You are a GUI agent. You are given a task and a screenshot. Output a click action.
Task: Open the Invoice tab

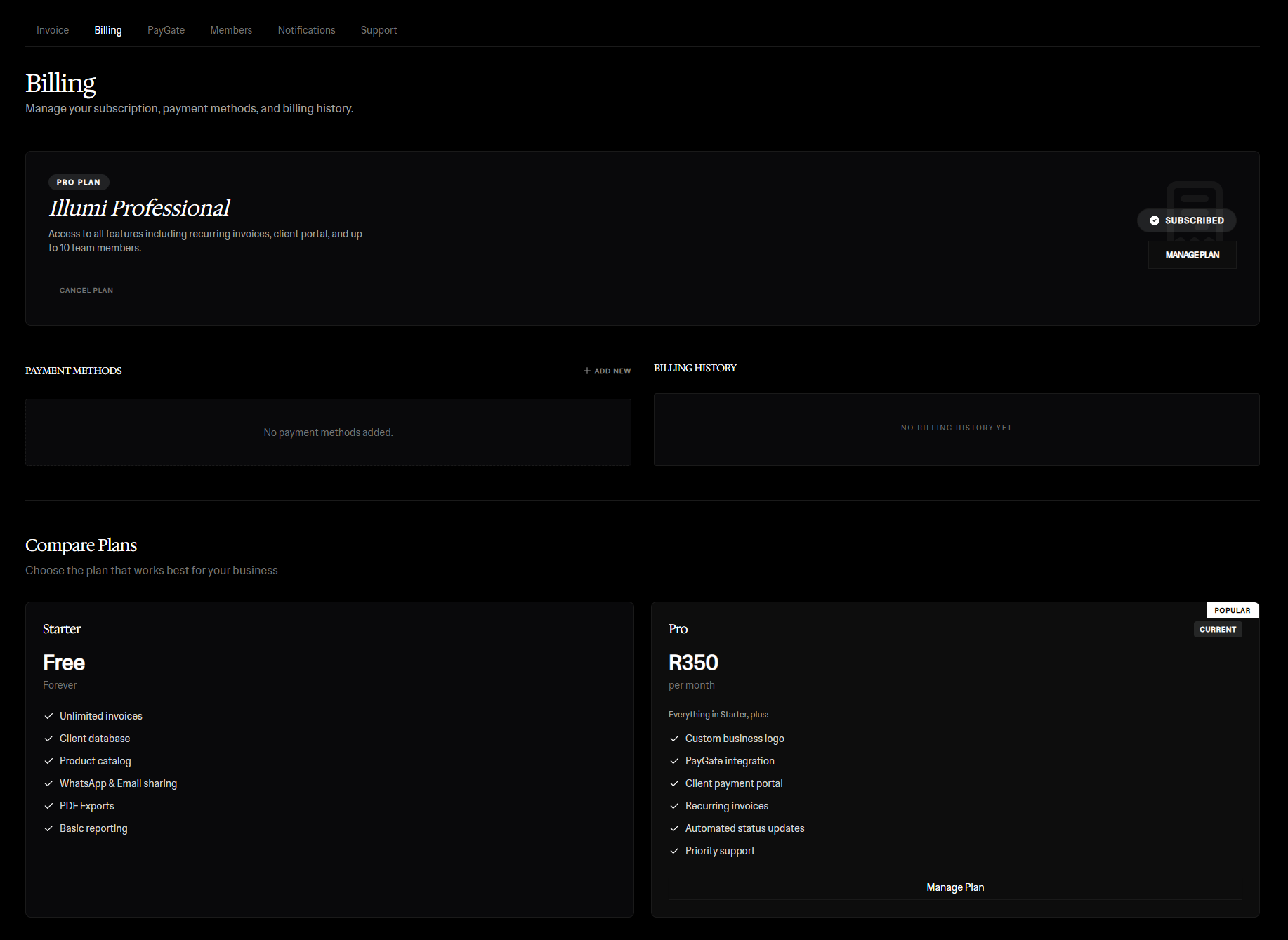coord(53,30)
